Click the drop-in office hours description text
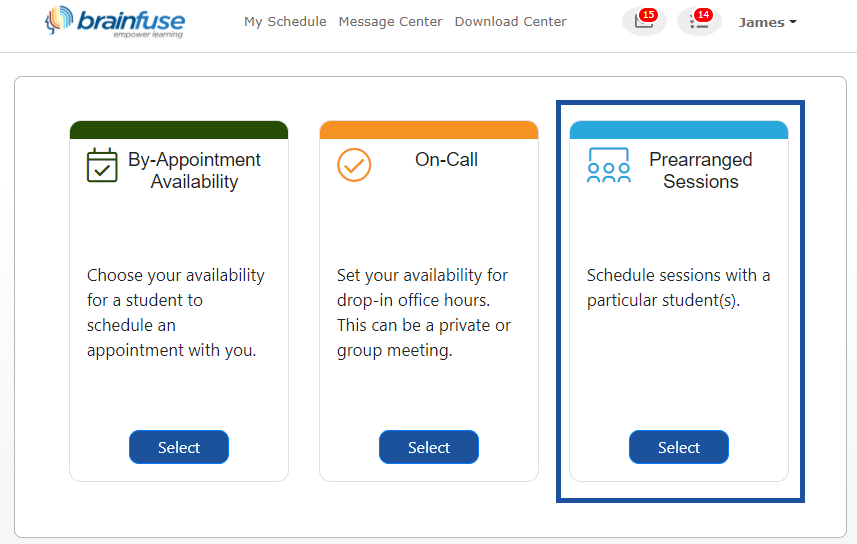 tap(422, 313)
